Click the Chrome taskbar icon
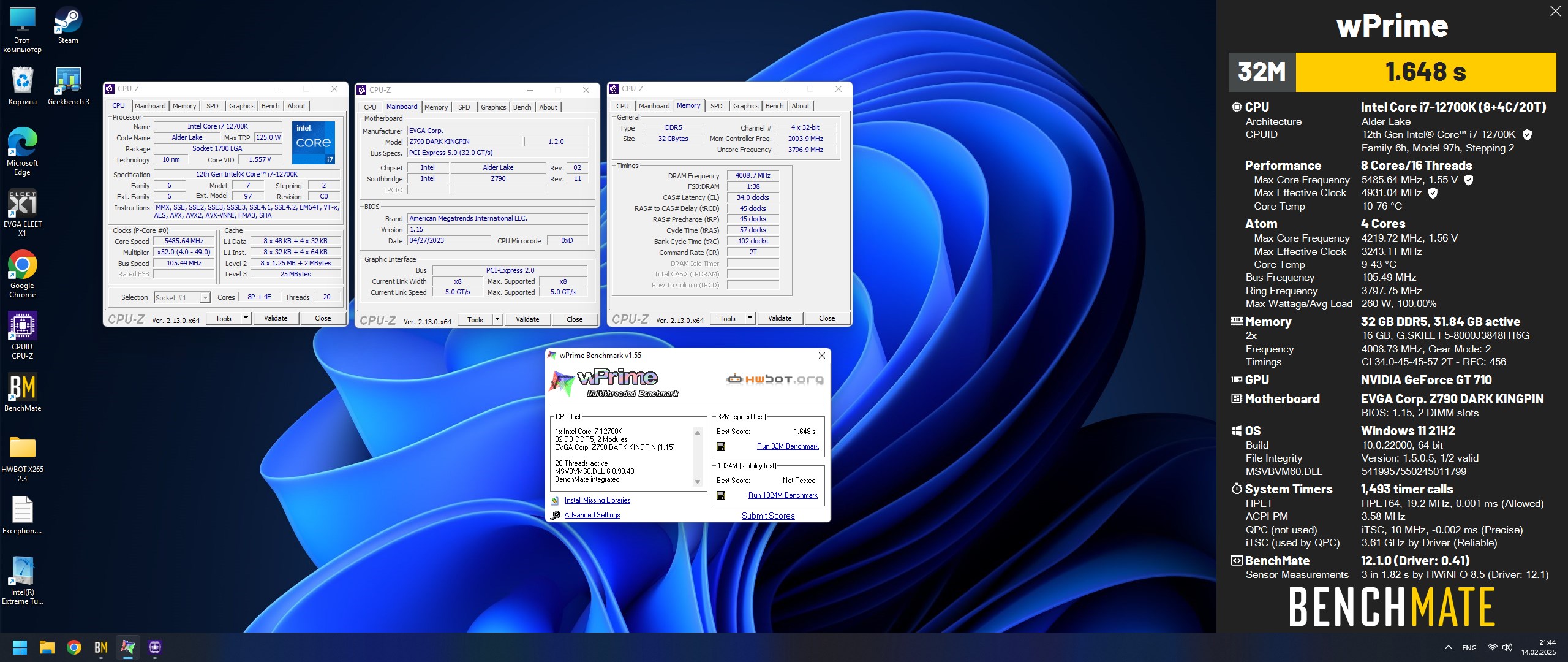The image size is (1568, 662). tap(74, 647)
